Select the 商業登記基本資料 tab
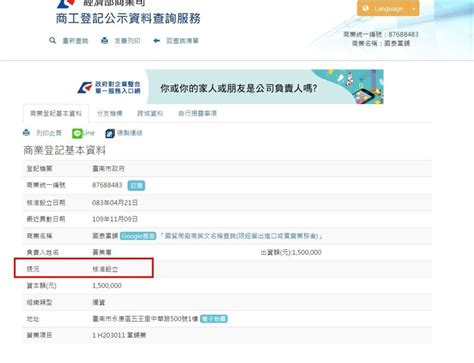This screenshot has width=474, height=363. (x=56, y=113)
